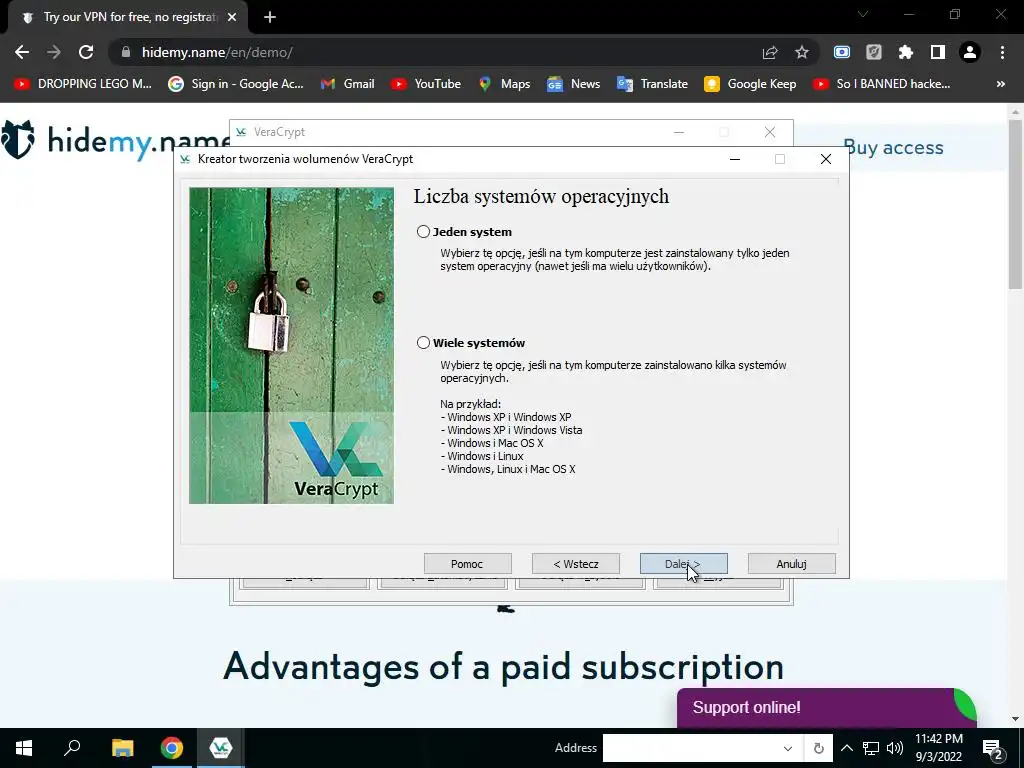The width and height of the screenshot is (1024, 768).
Task: Open the blue screen-capture extension icon
Action: click(x=842, y=52)
